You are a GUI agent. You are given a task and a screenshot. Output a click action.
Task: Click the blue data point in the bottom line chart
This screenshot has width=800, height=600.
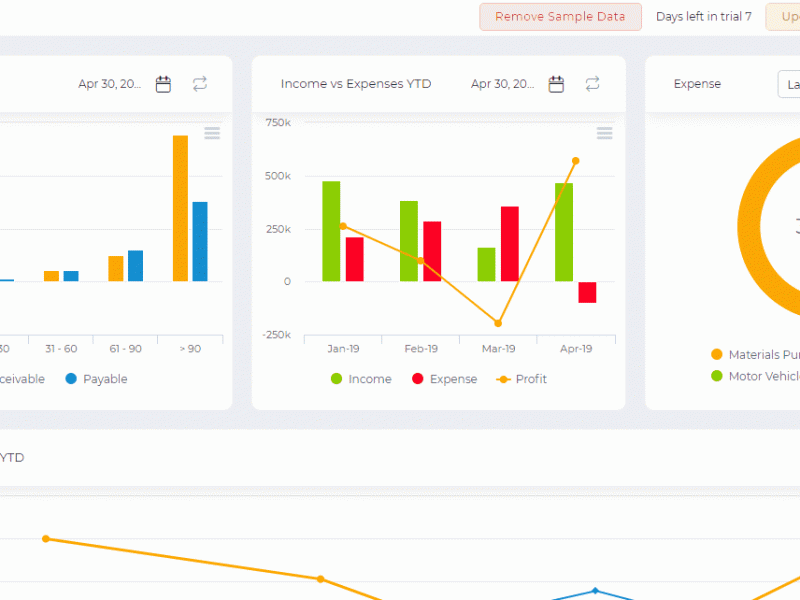[595, 591]
